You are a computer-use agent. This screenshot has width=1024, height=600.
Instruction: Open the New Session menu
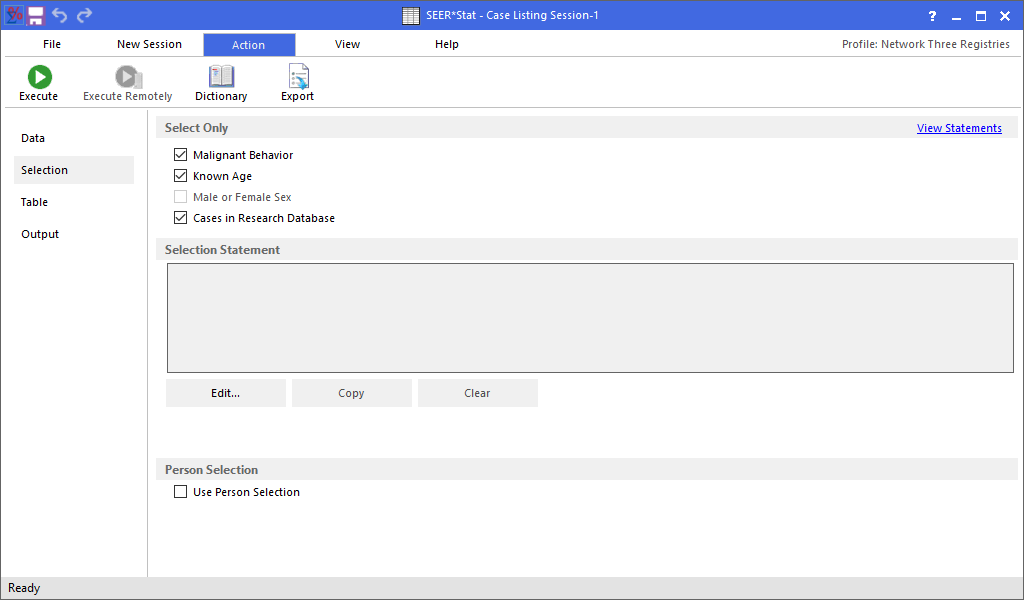coord(149,44)
